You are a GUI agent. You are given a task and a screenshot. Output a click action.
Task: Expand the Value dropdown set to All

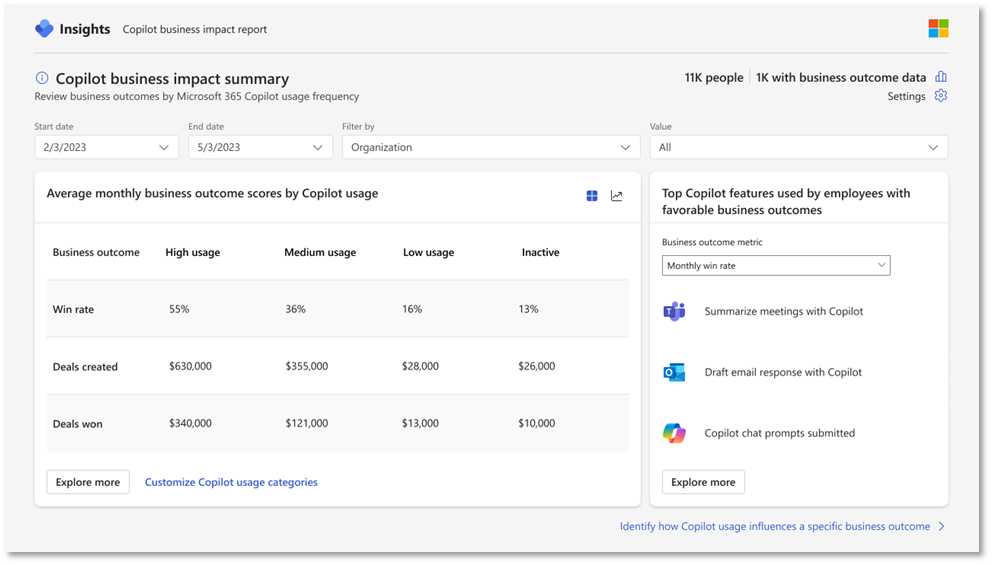click(798, 147)
